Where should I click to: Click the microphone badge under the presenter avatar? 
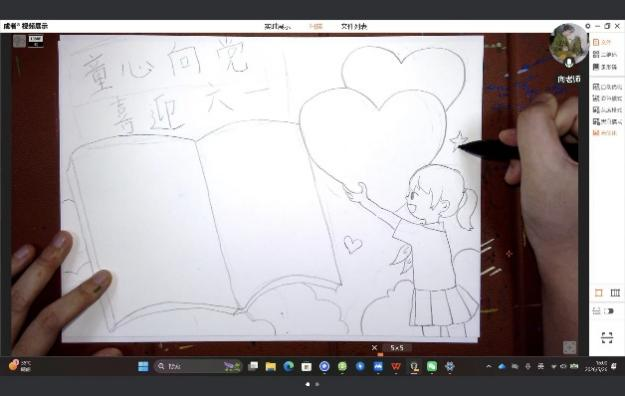[x=569, y=62]
